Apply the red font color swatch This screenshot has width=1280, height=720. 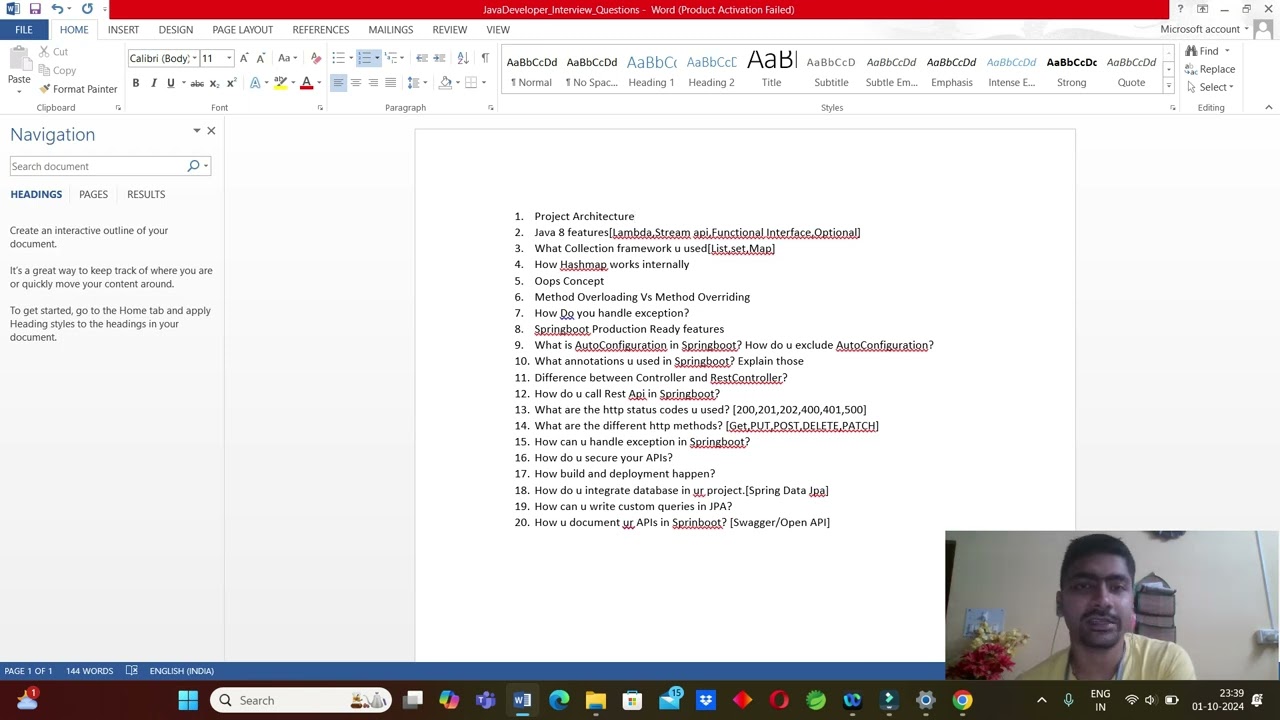(x=306, y=83)
